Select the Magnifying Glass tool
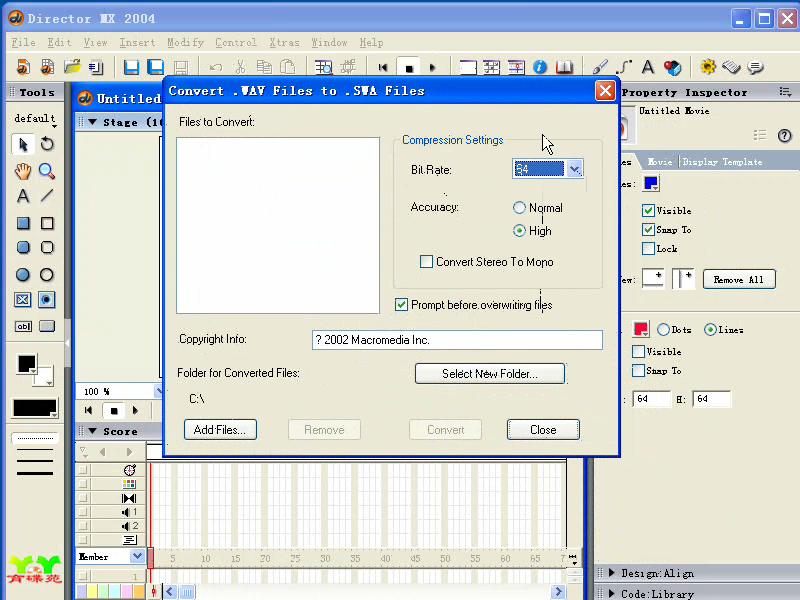The image size is (800, 600). [x=47, y=171]
